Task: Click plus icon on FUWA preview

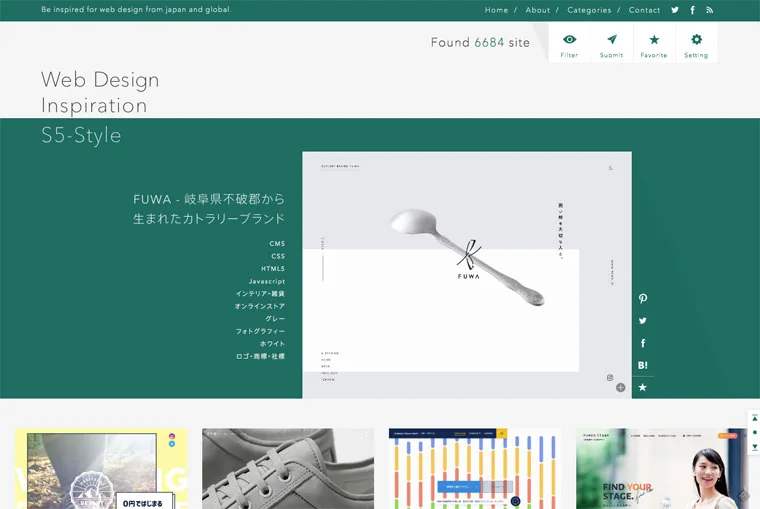Action: [620, 387]
